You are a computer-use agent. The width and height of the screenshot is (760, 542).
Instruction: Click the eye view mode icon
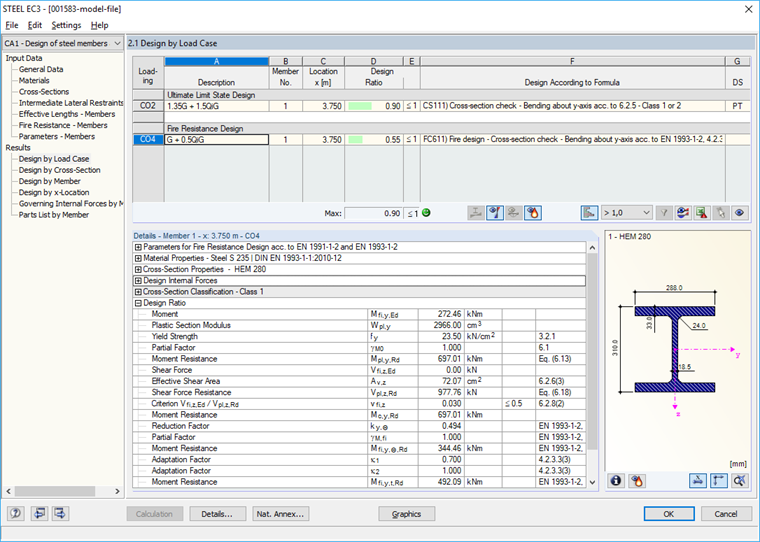point(740,213)
